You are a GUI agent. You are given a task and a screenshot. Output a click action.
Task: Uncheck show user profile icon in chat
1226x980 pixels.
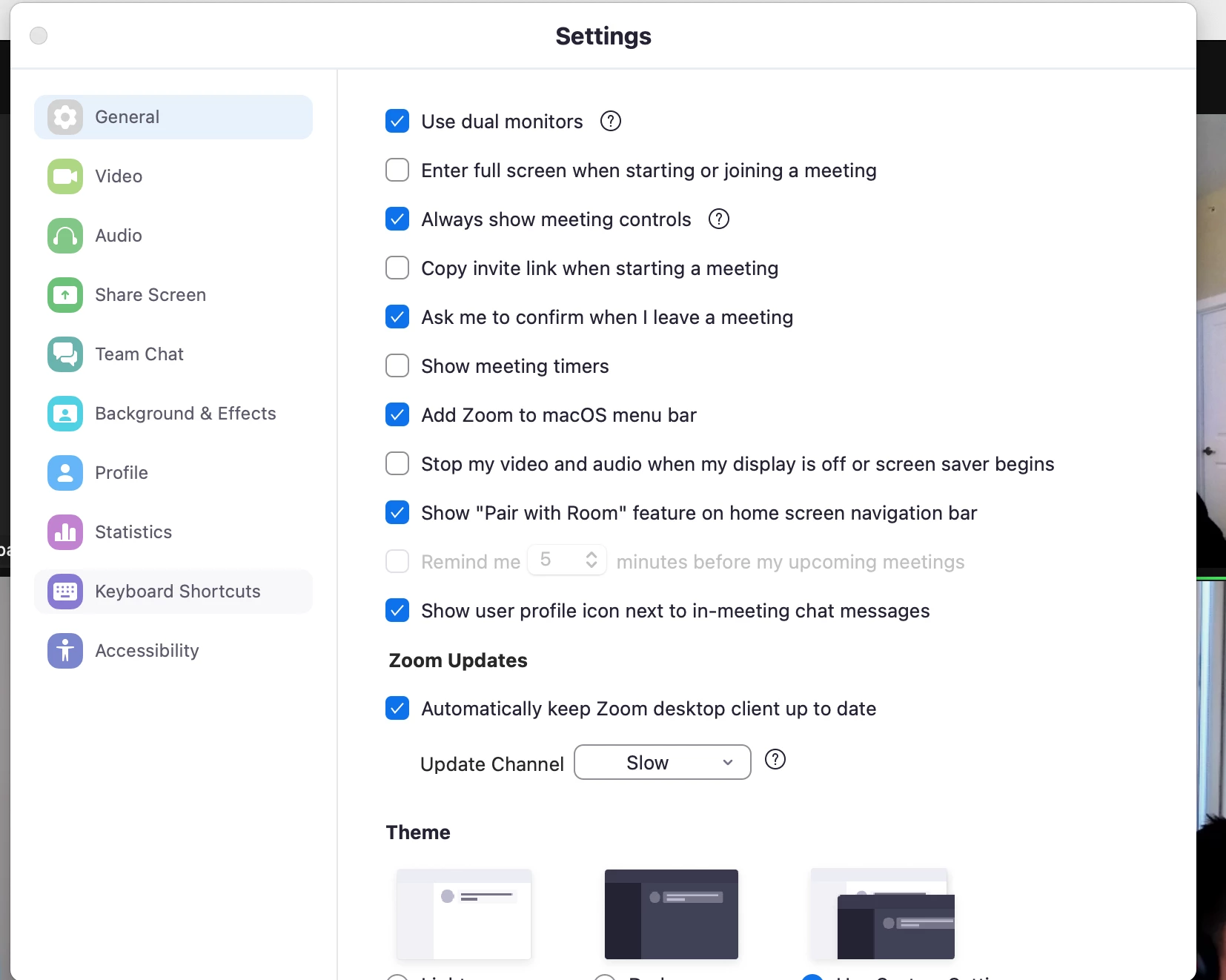tap(397, 610)
